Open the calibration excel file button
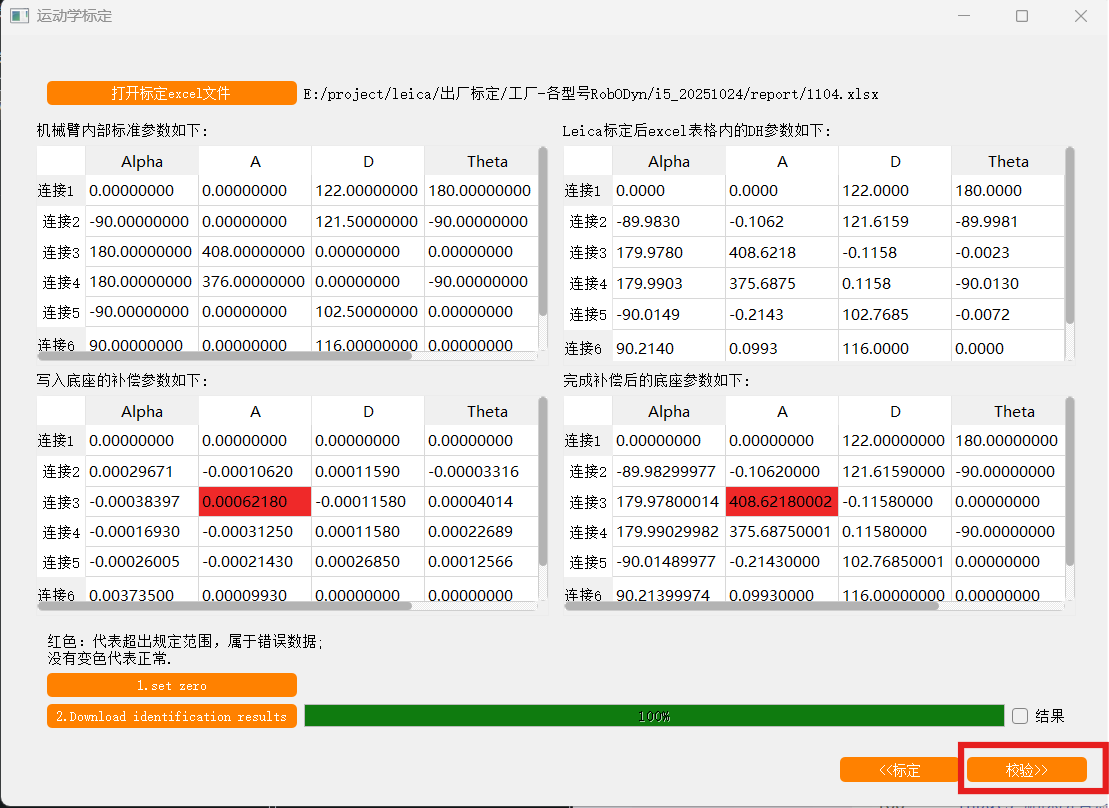The height and width of the screenshot is (808, 1109). pos(171,93)
